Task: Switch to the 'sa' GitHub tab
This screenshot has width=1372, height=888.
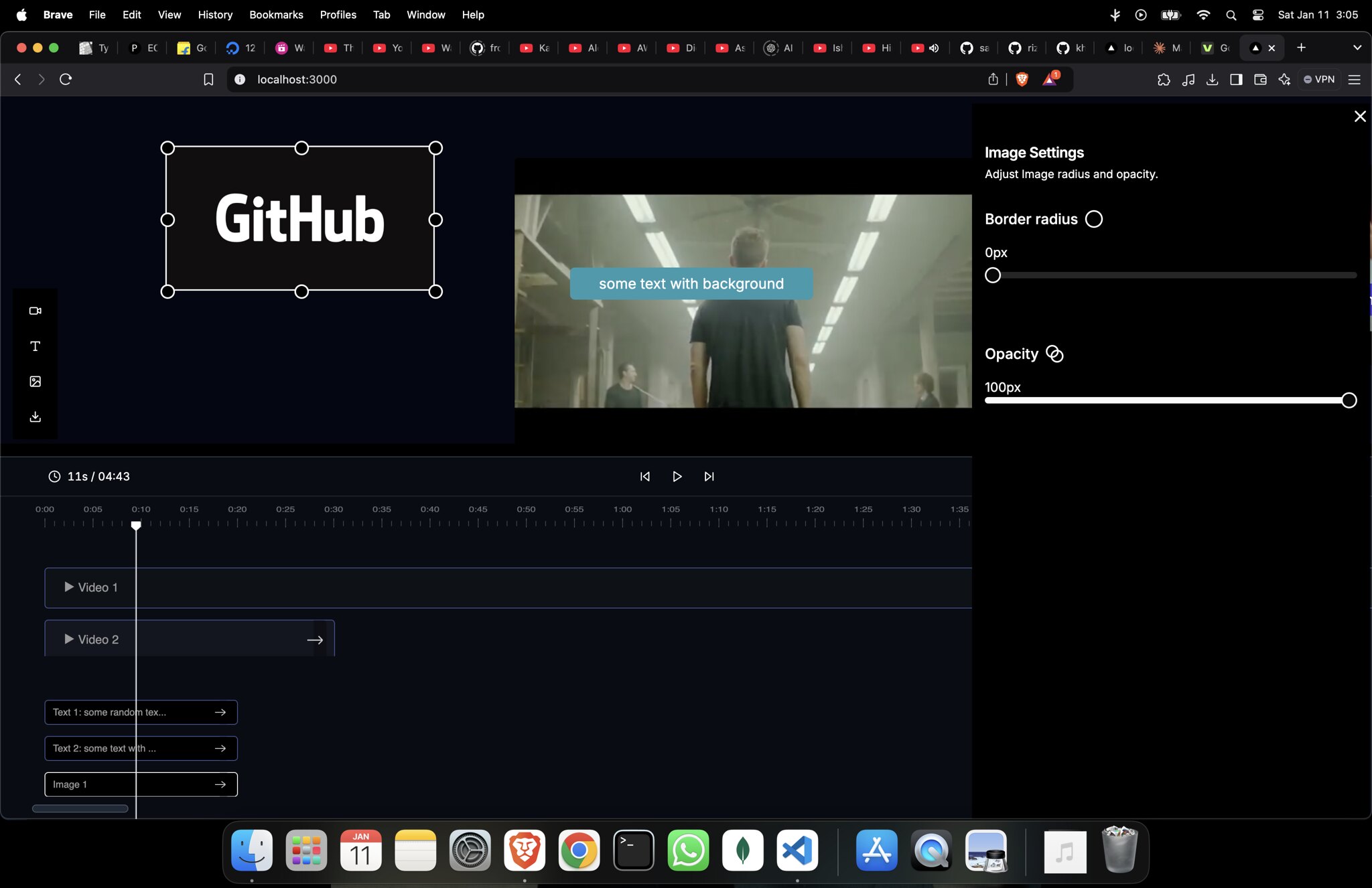Action: tap(975, 48)
